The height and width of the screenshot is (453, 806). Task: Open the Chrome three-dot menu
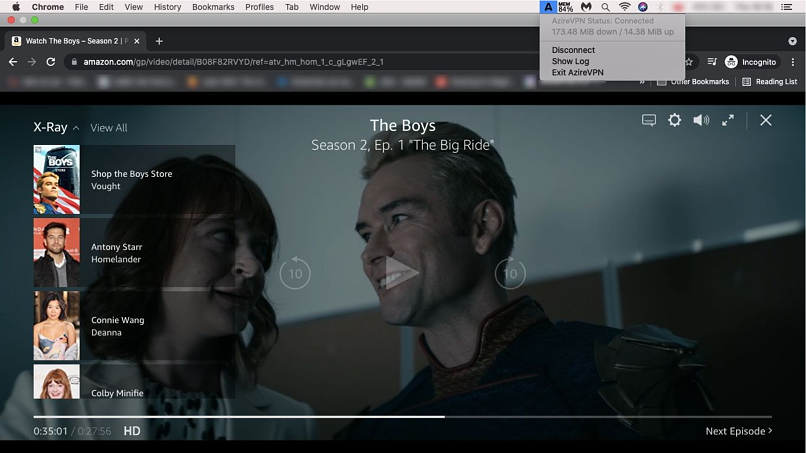pos(793,62)
